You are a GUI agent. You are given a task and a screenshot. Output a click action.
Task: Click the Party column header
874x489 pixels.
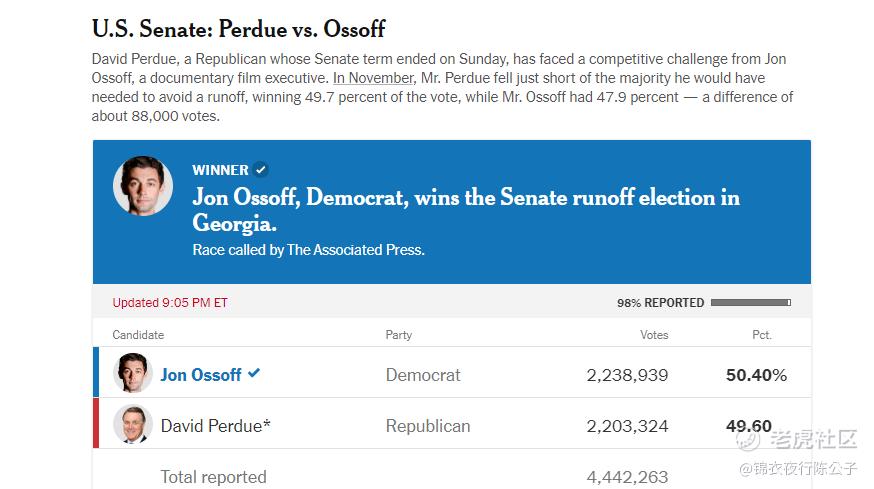(x=399, y=335)
